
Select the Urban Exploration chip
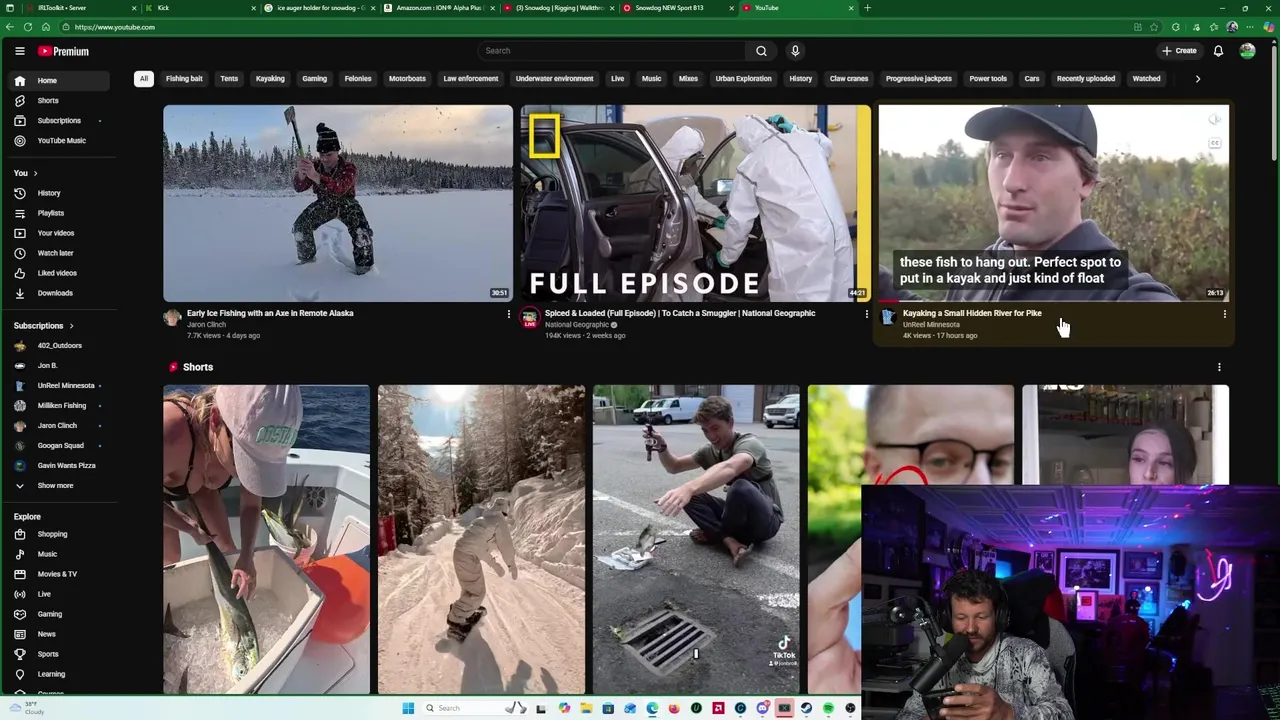(743, 79)
